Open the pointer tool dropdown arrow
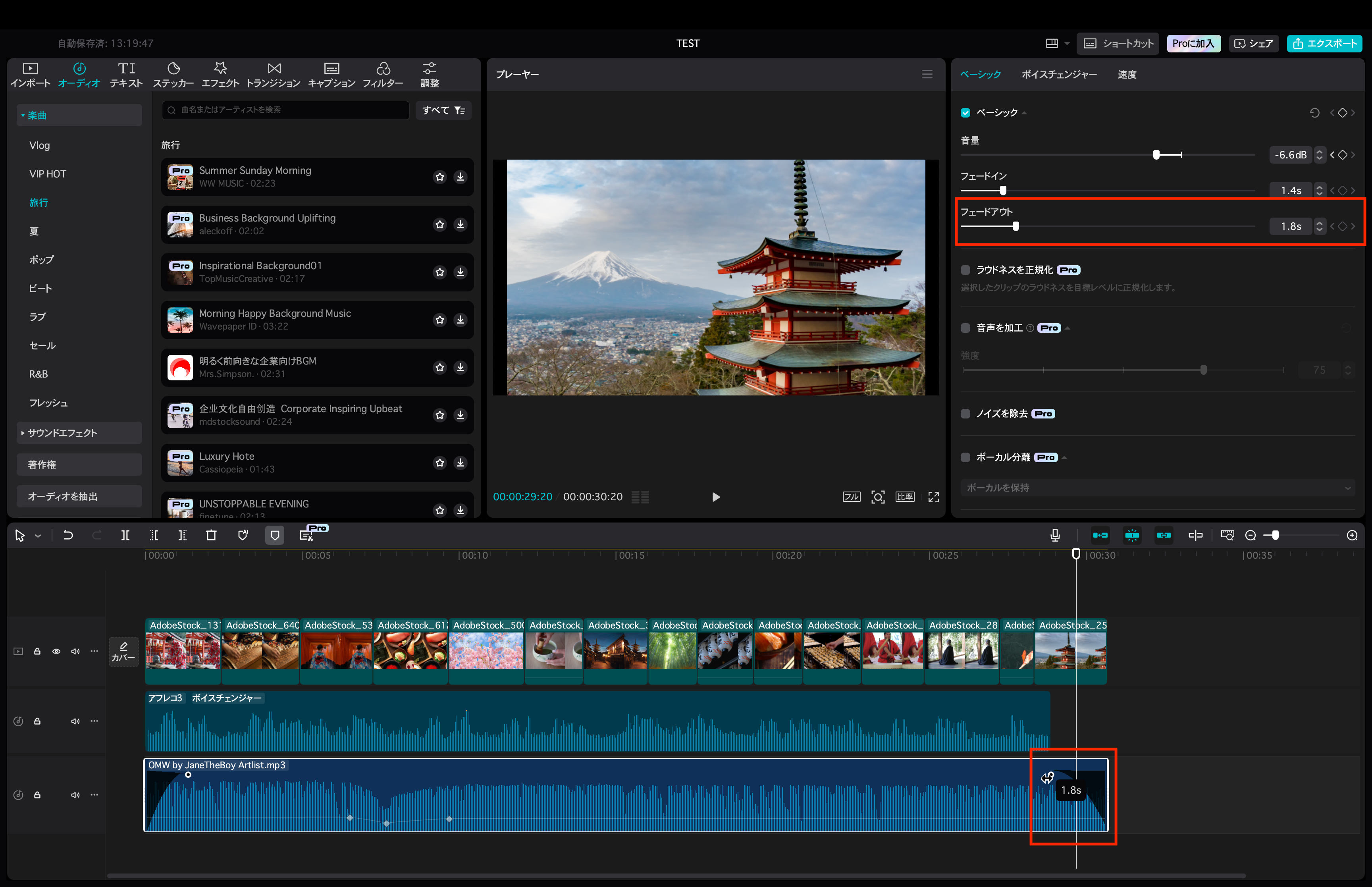This screenshot has height=887, width=1372. [38, 536]
